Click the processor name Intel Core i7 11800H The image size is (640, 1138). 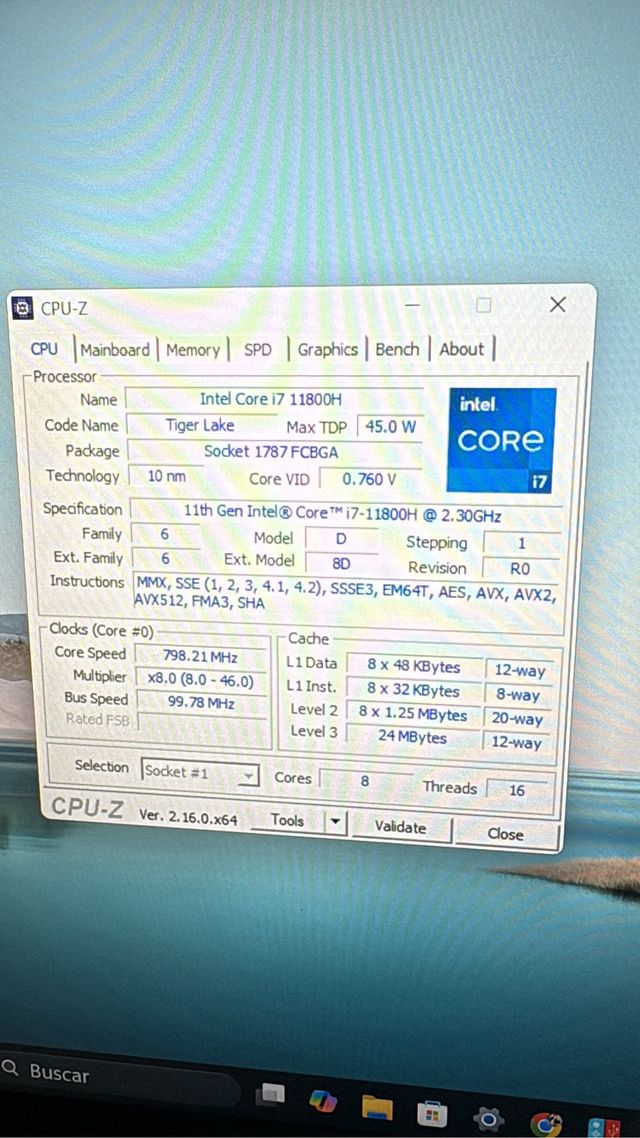[x=271, y=399]
